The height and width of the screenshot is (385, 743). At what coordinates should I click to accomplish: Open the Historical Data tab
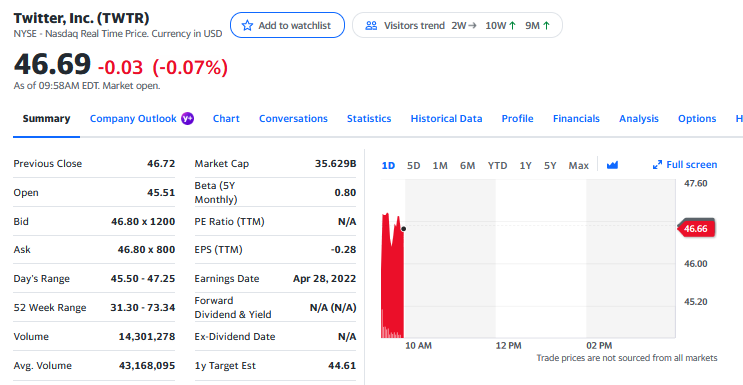coord(446,119)
